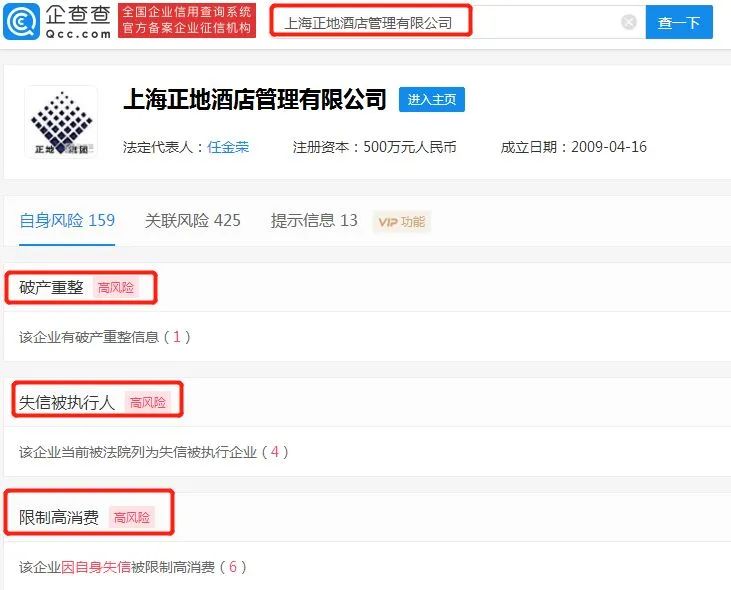Open legal representative 任金荣 link
This screenshot has width=731, height=590.
pos(228,147)
